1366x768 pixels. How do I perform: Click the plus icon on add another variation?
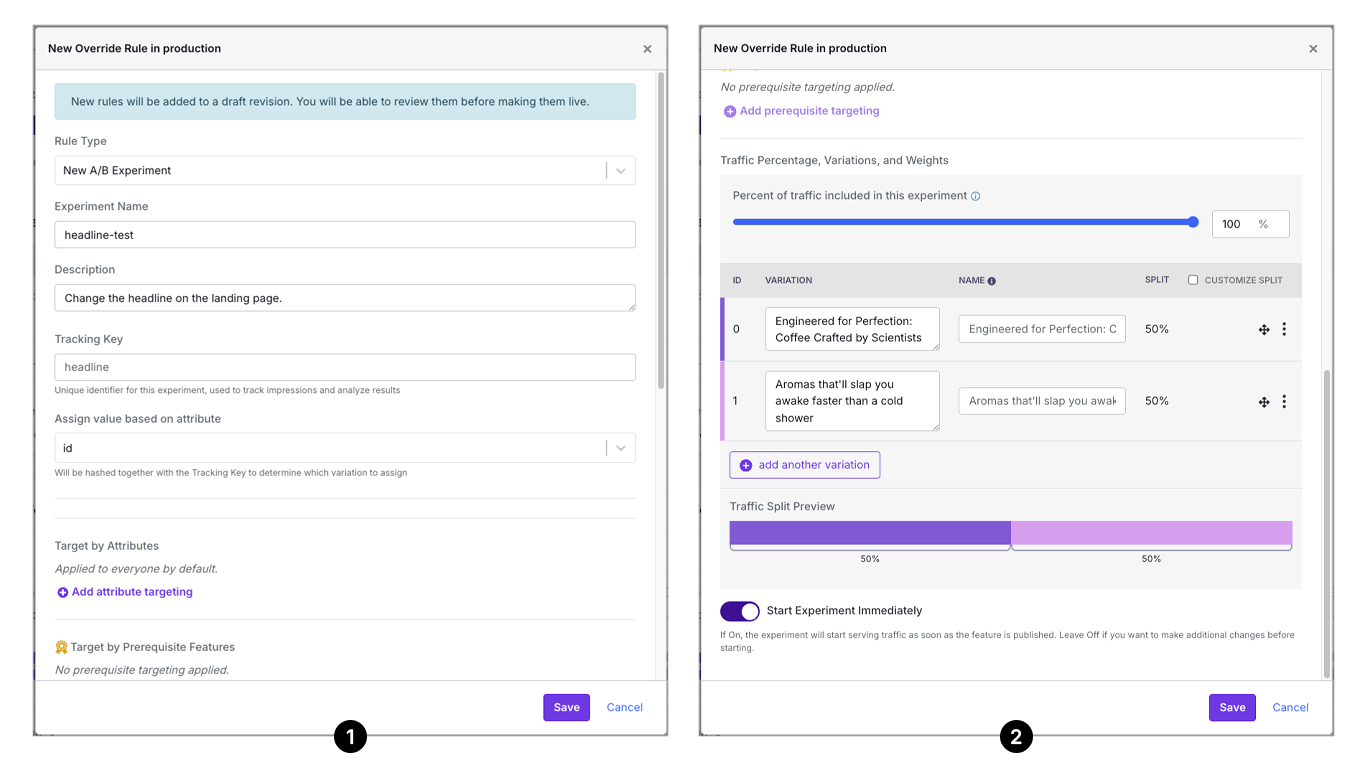(x=745, y=464)
